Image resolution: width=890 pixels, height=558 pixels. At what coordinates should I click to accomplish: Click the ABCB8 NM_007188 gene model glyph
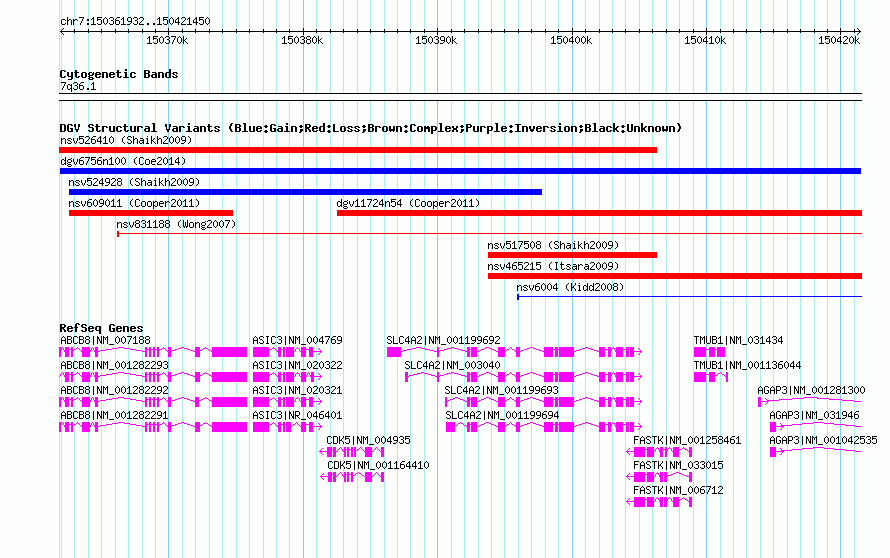click(153, 353)
